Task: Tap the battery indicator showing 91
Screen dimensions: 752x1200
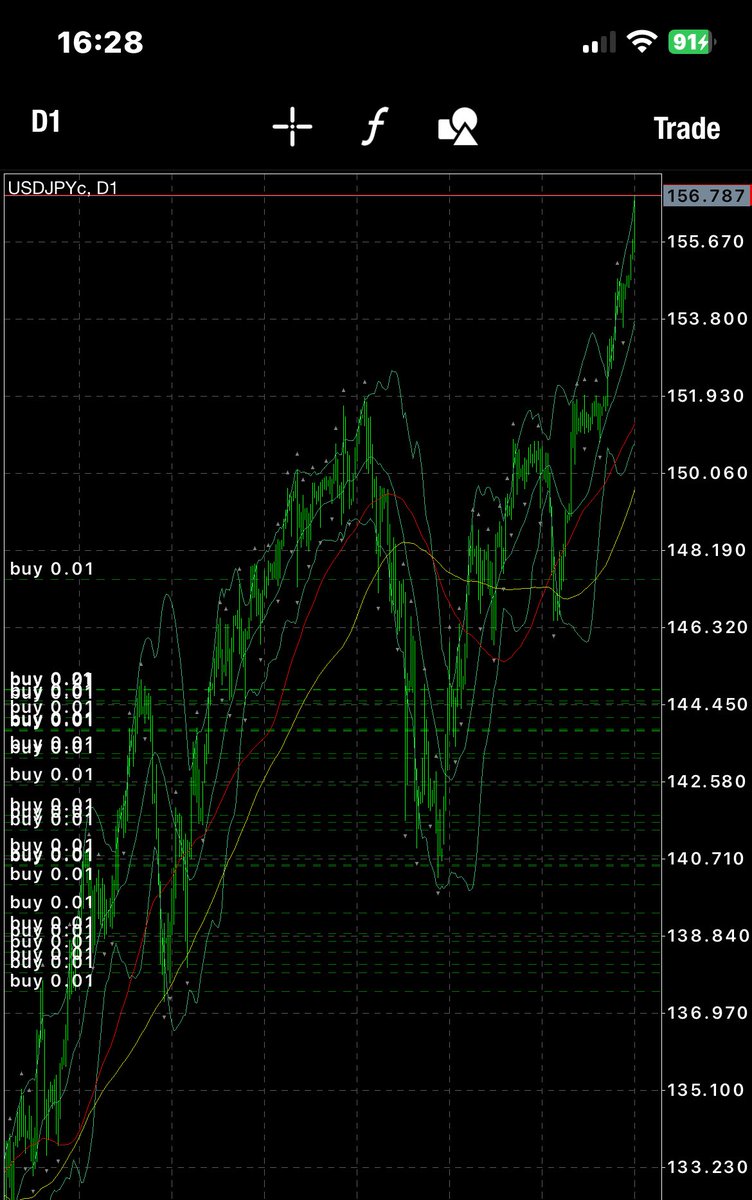Action: click(691, 42)
